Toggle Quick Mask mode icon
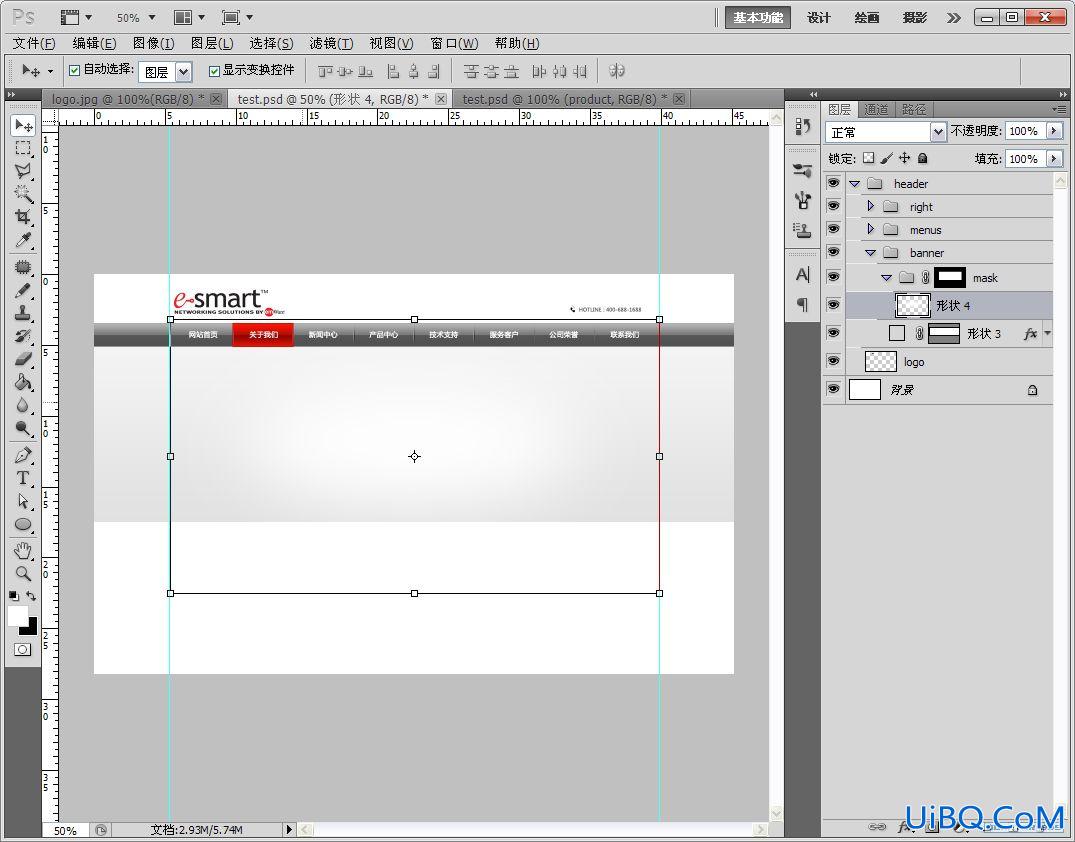 coord(23,649)
